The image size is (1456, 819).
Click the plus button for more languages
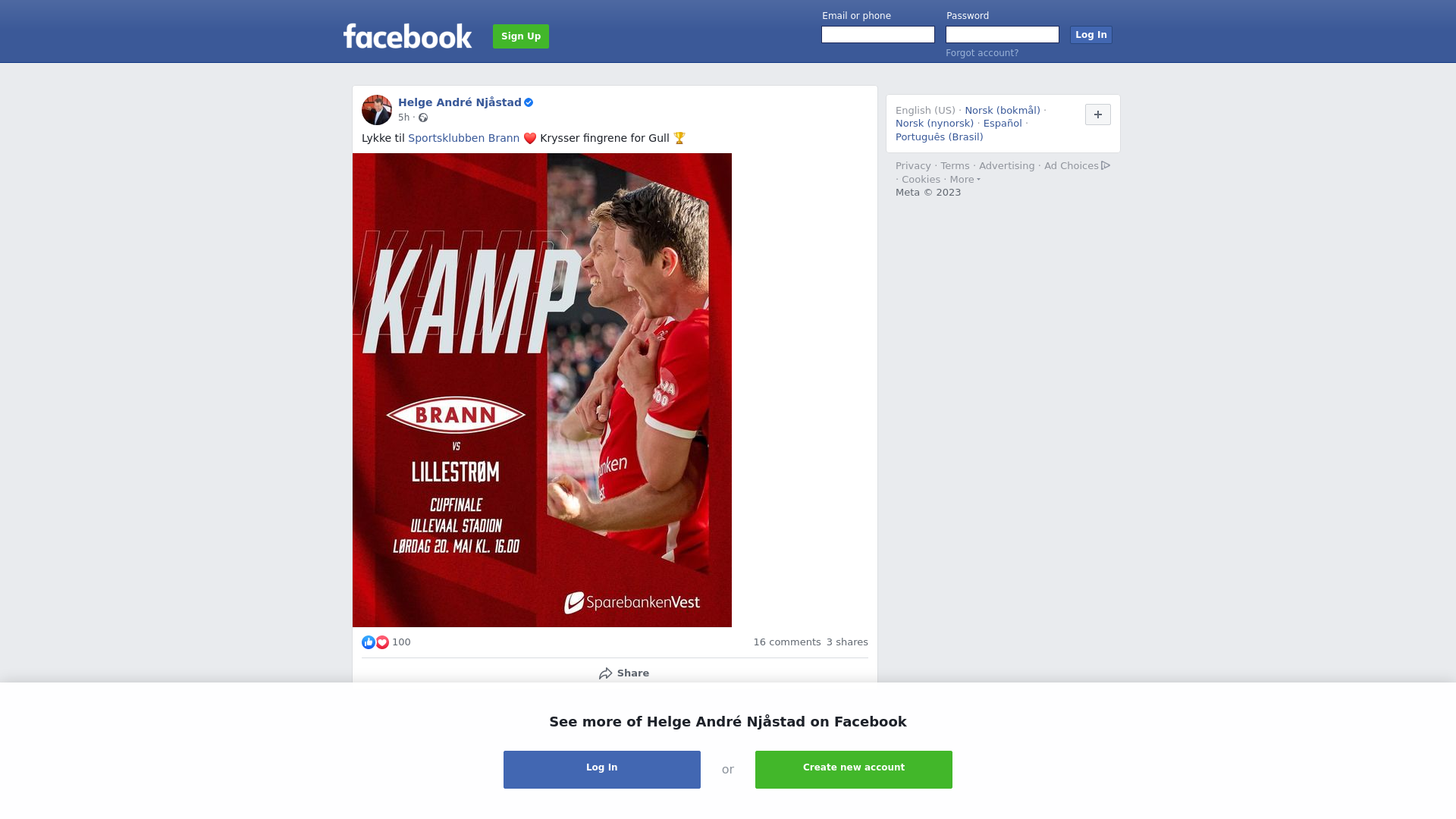pyautogui.click(x=1097, y=115)
